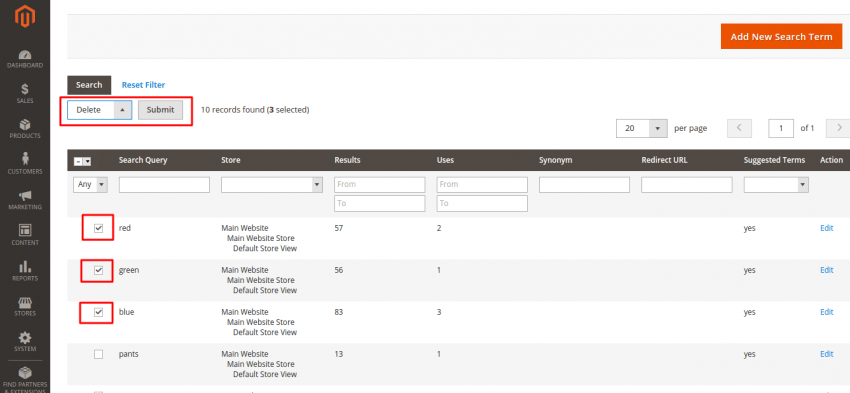Click the current page number field
The image size is (850, 393).
tap(781, 128)
